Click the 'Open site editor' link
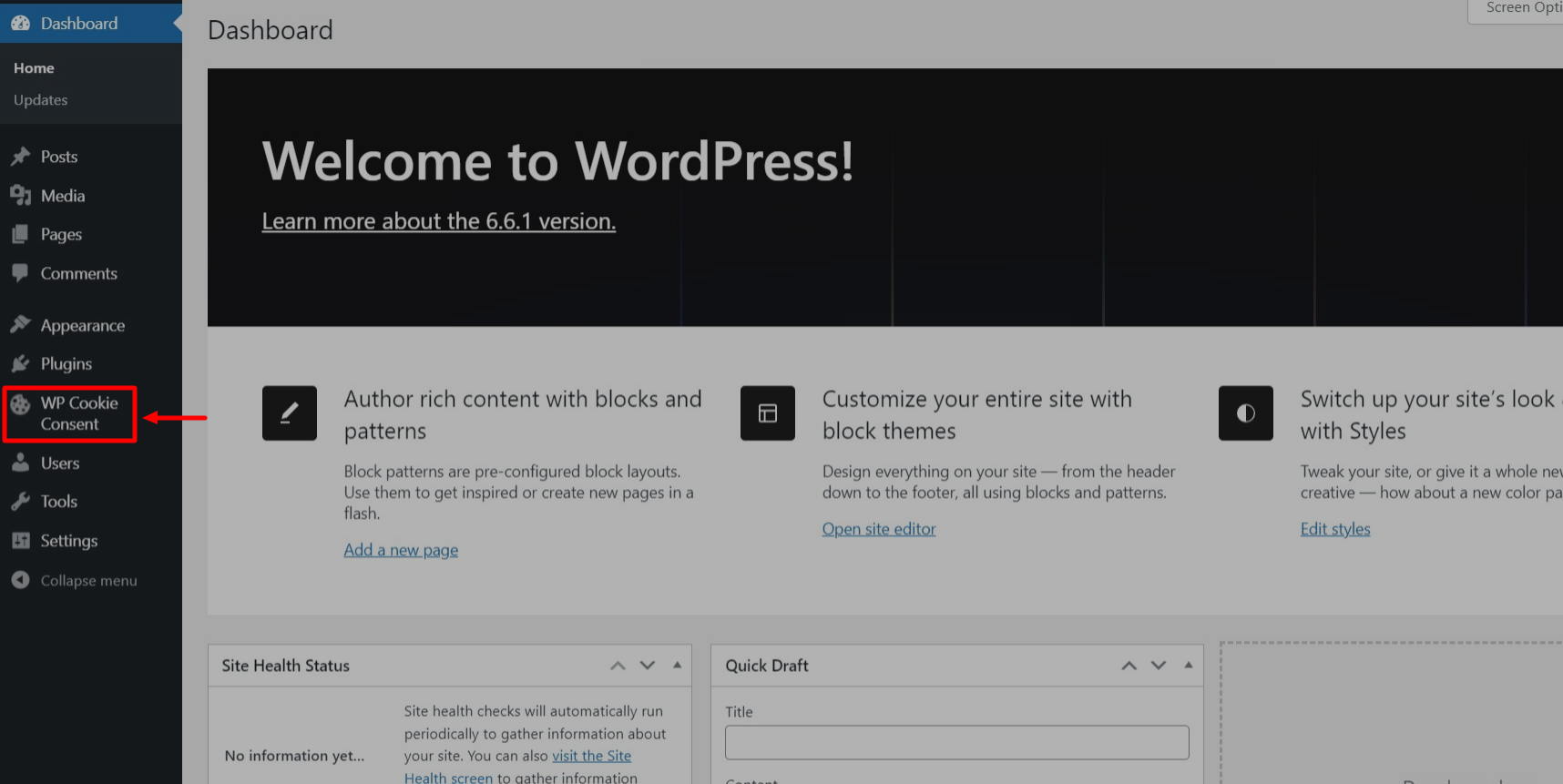This screenshot has height=784, width=1563. click(879, 529)
